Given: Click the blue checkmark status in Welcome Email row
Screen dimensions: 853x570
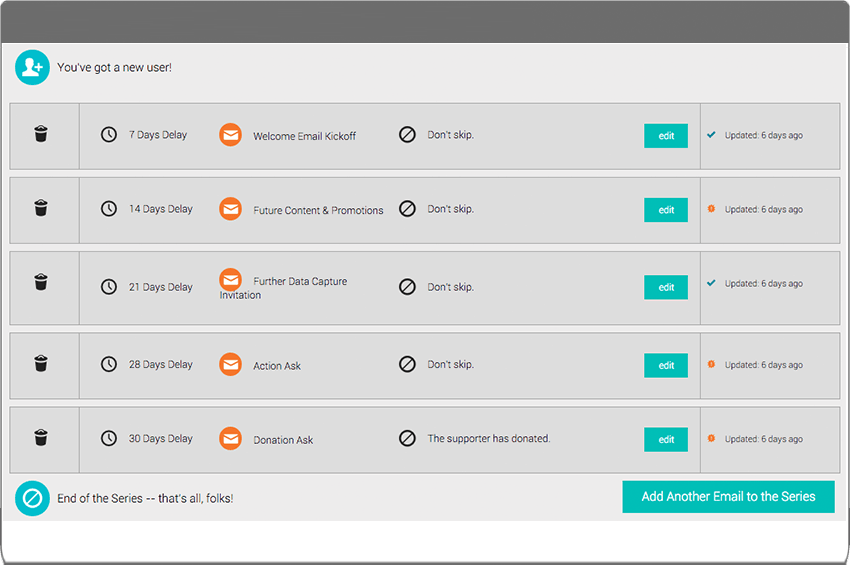Looking at the screenshot, I should [x=711, y=134].
